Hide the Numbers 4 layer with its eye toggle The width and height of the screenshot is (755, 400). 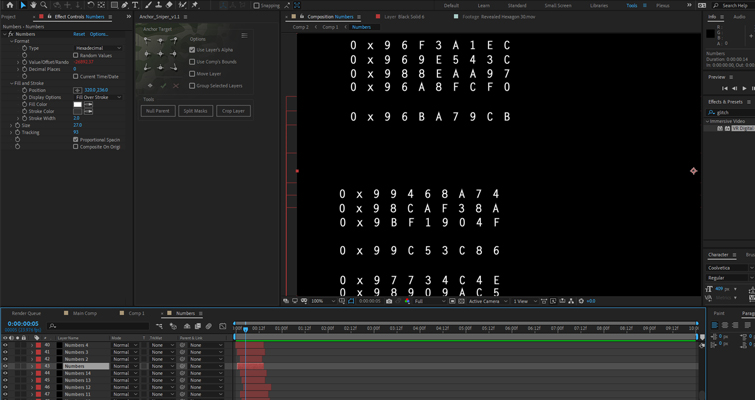pyautogui.click(x=5, y=345)
